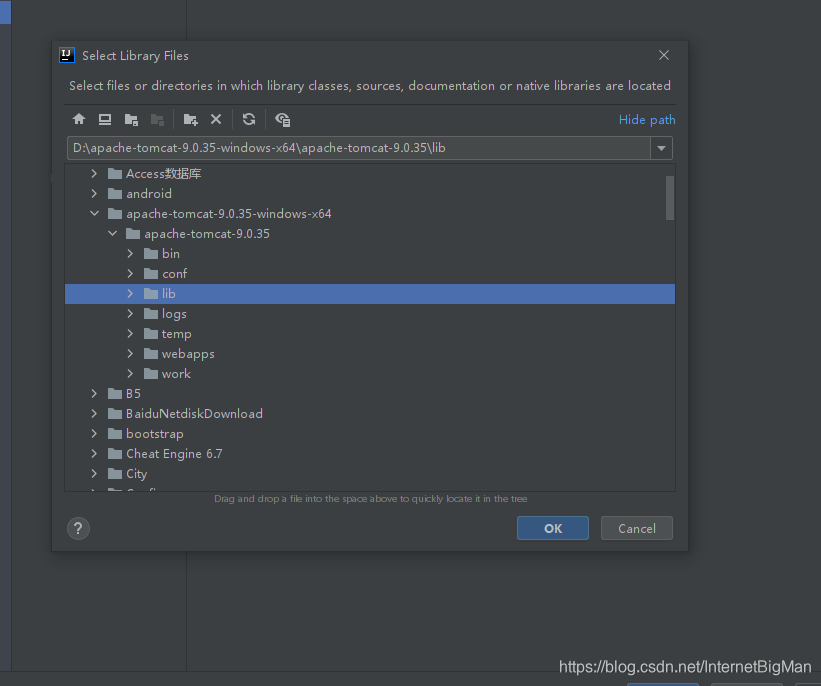Click the Cancel button

pos(637,528)
